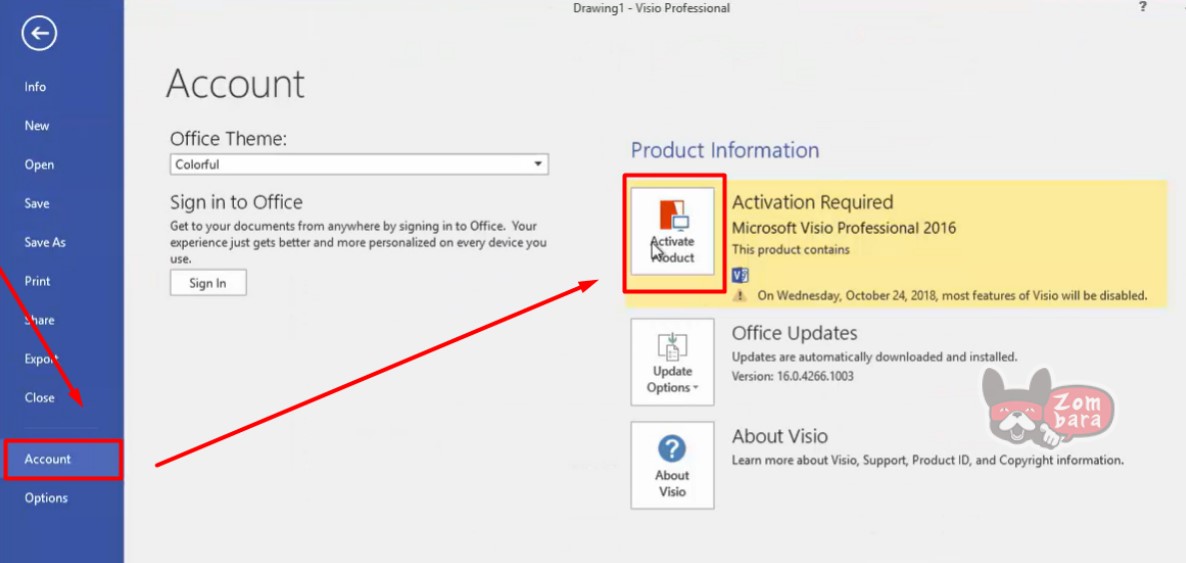Screen dimensions: 1186x563
Task: Click the back arrow circle icon
Action: 39,33
